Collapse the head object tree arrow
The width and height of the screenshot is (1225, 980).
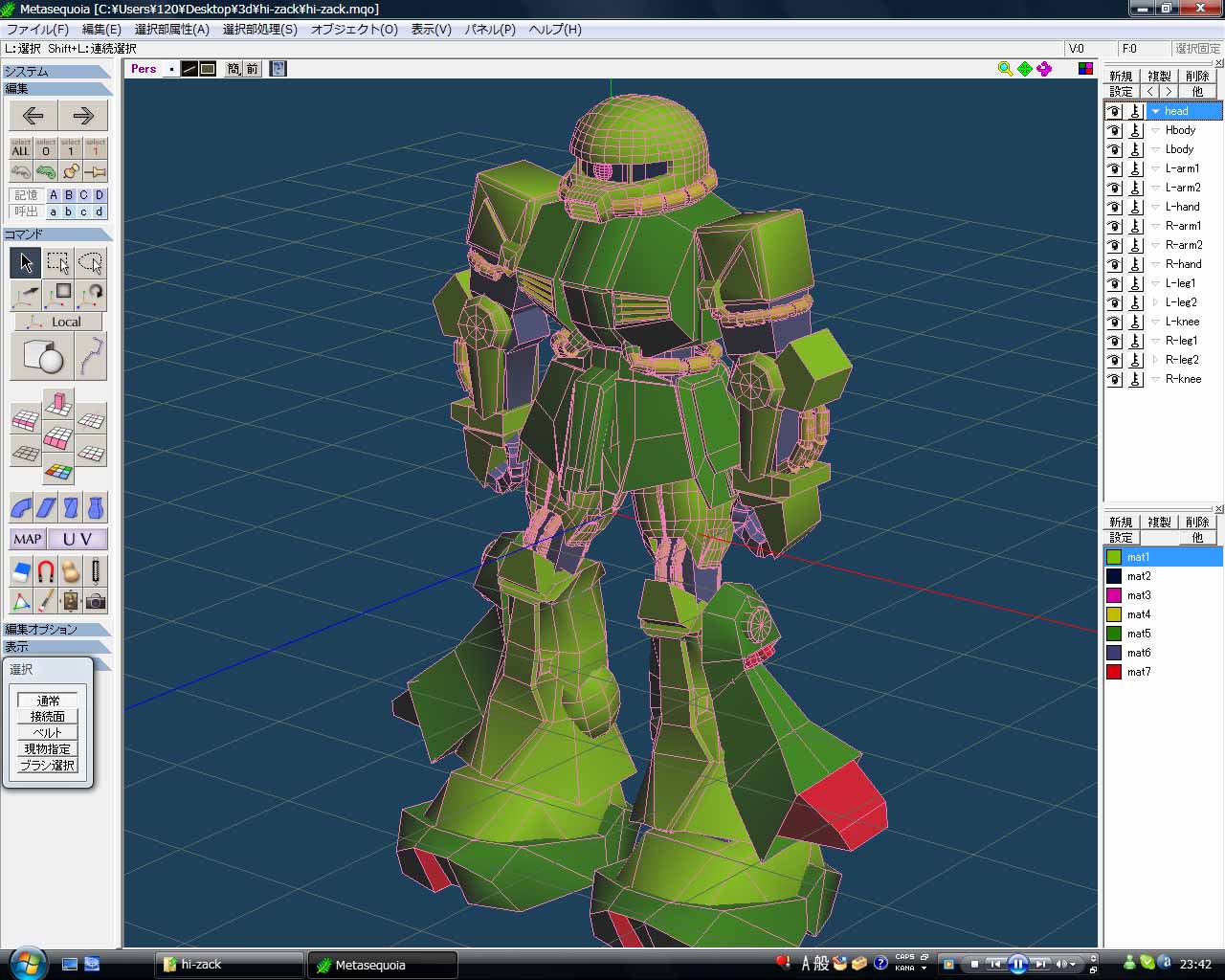coord(1155,111)
